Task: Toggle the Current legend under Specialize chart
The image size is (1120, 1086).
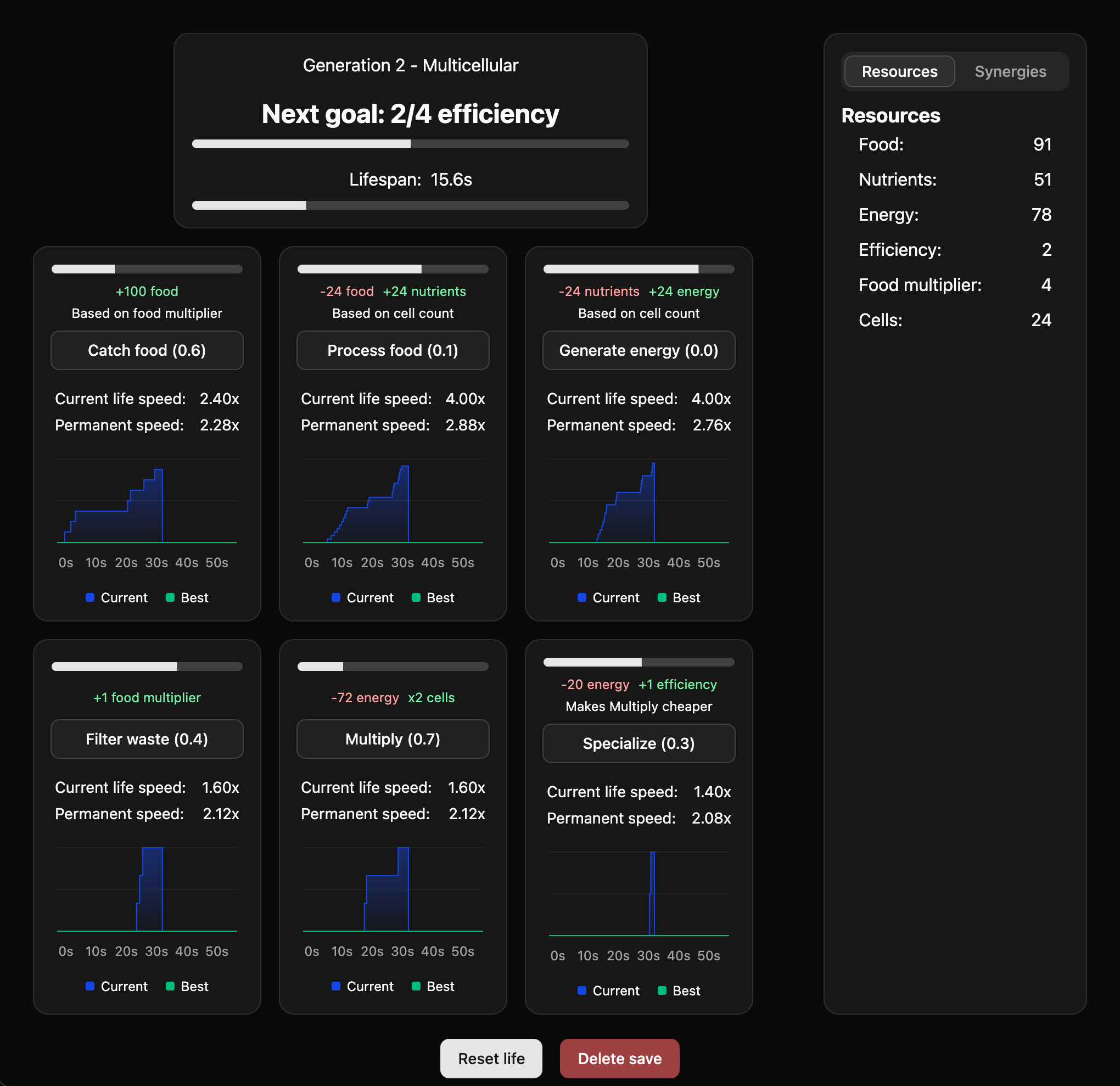Action: point(608,990)
